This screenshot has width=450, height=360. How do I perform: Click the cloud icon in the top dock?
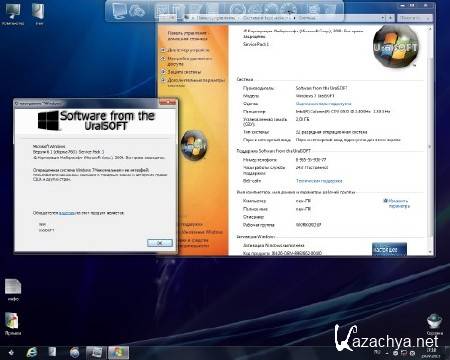(137, 11)
